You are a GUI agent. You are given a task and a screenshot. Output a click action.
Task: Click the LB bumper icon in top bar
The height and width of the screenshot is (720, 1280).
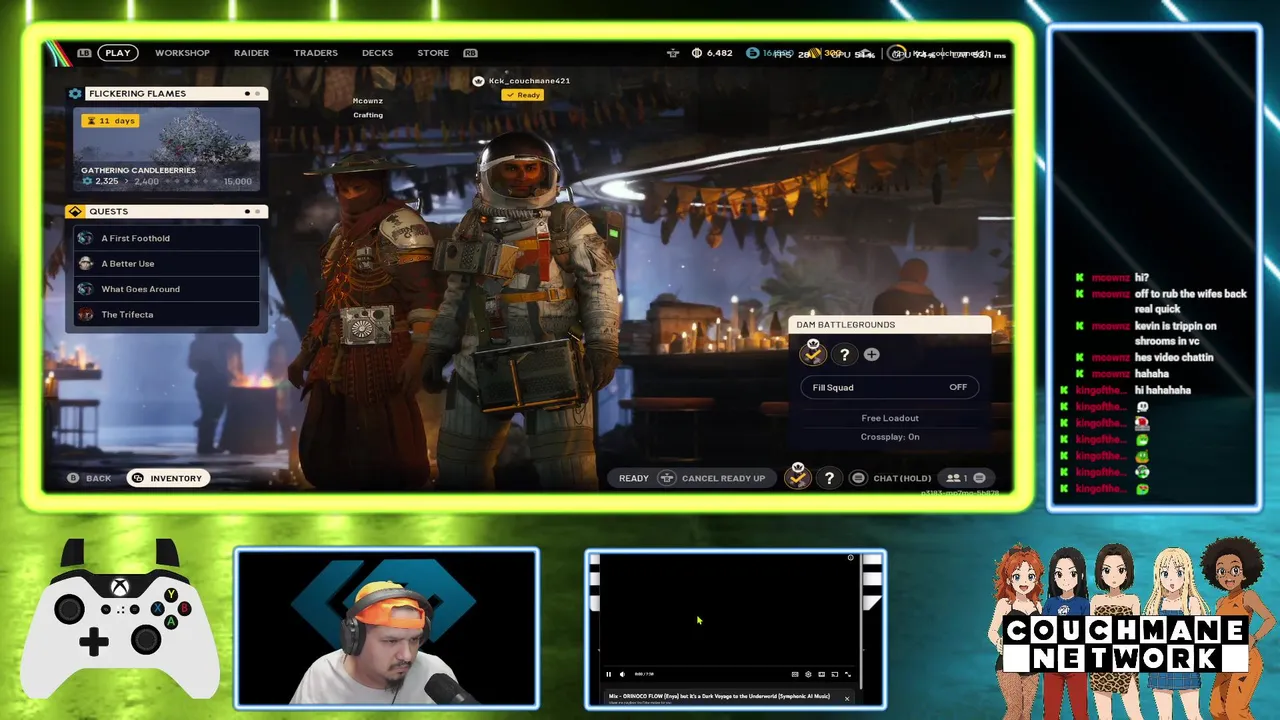(x=84, y=53)
